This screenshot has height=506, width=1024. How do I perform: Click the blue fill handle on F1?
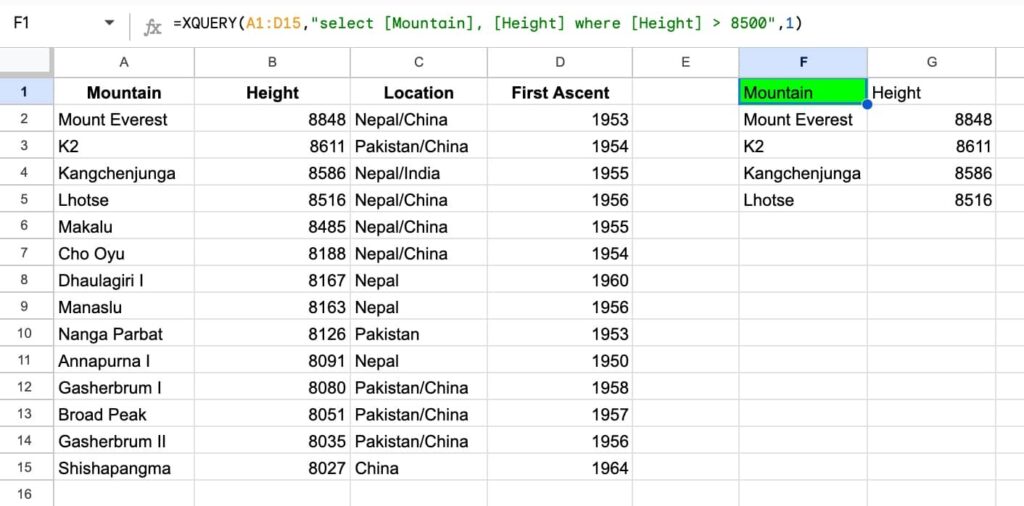(x=866, y=104)
